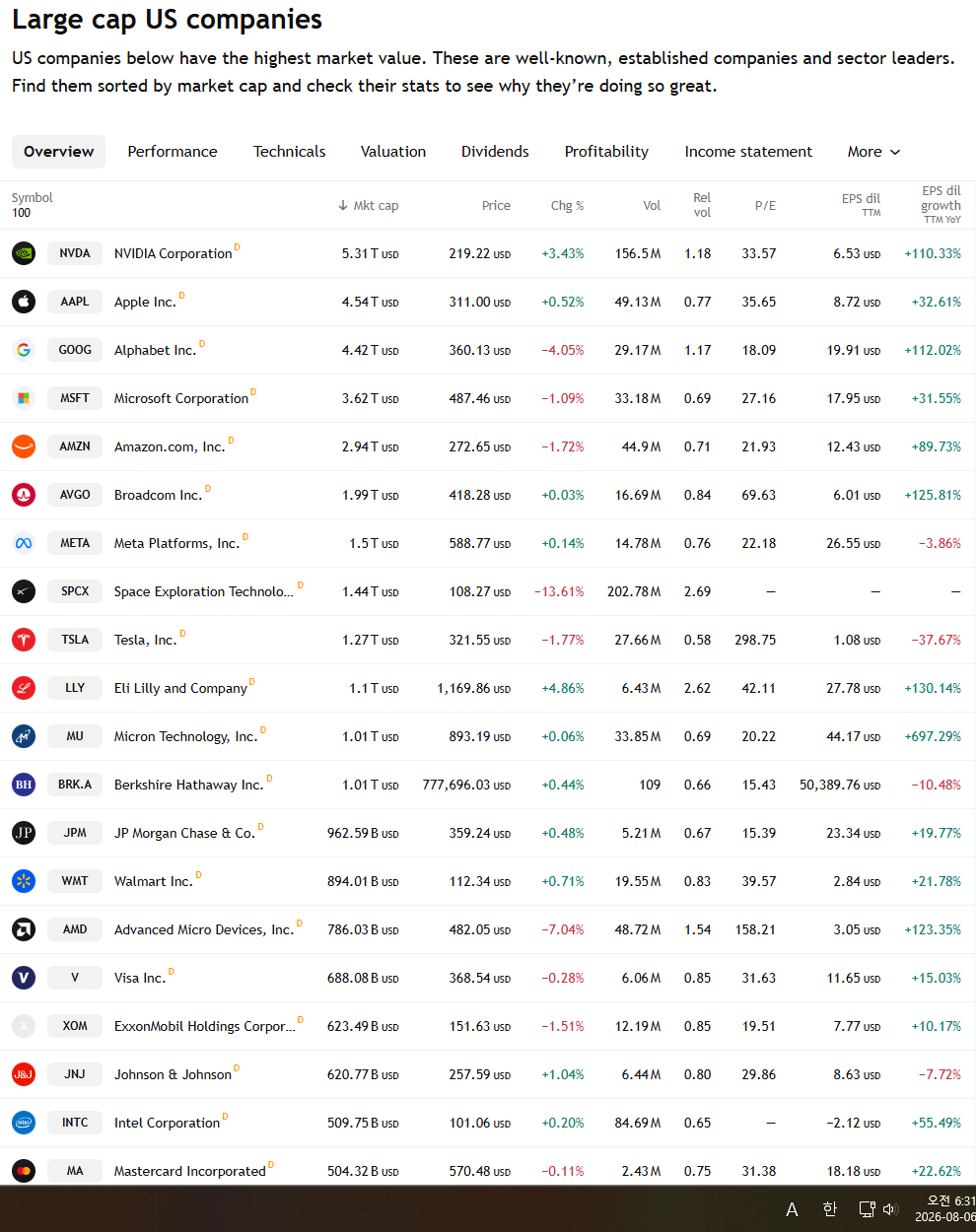Screen dimensions: 976x1232
Task: Click the JP Morgan Chase logo icon
Action: 24,833
